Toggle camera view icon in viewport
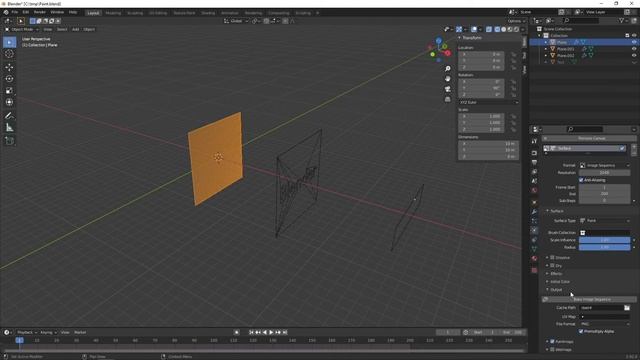This screenshot has width=640, height=360. click(448, 89)
